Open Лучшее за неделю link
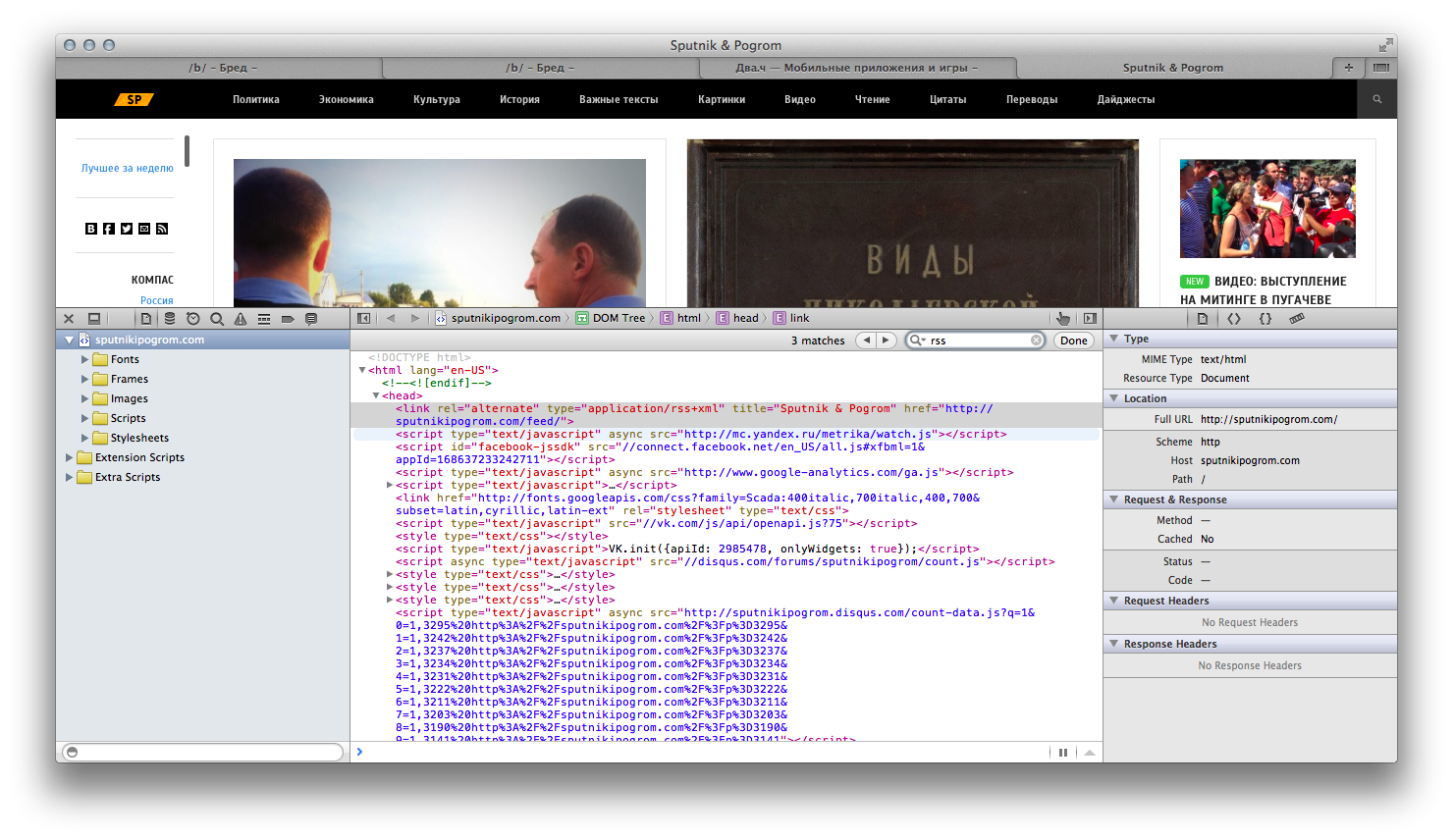The height and width of the screenshot is (840, 1453). [128, 168]
